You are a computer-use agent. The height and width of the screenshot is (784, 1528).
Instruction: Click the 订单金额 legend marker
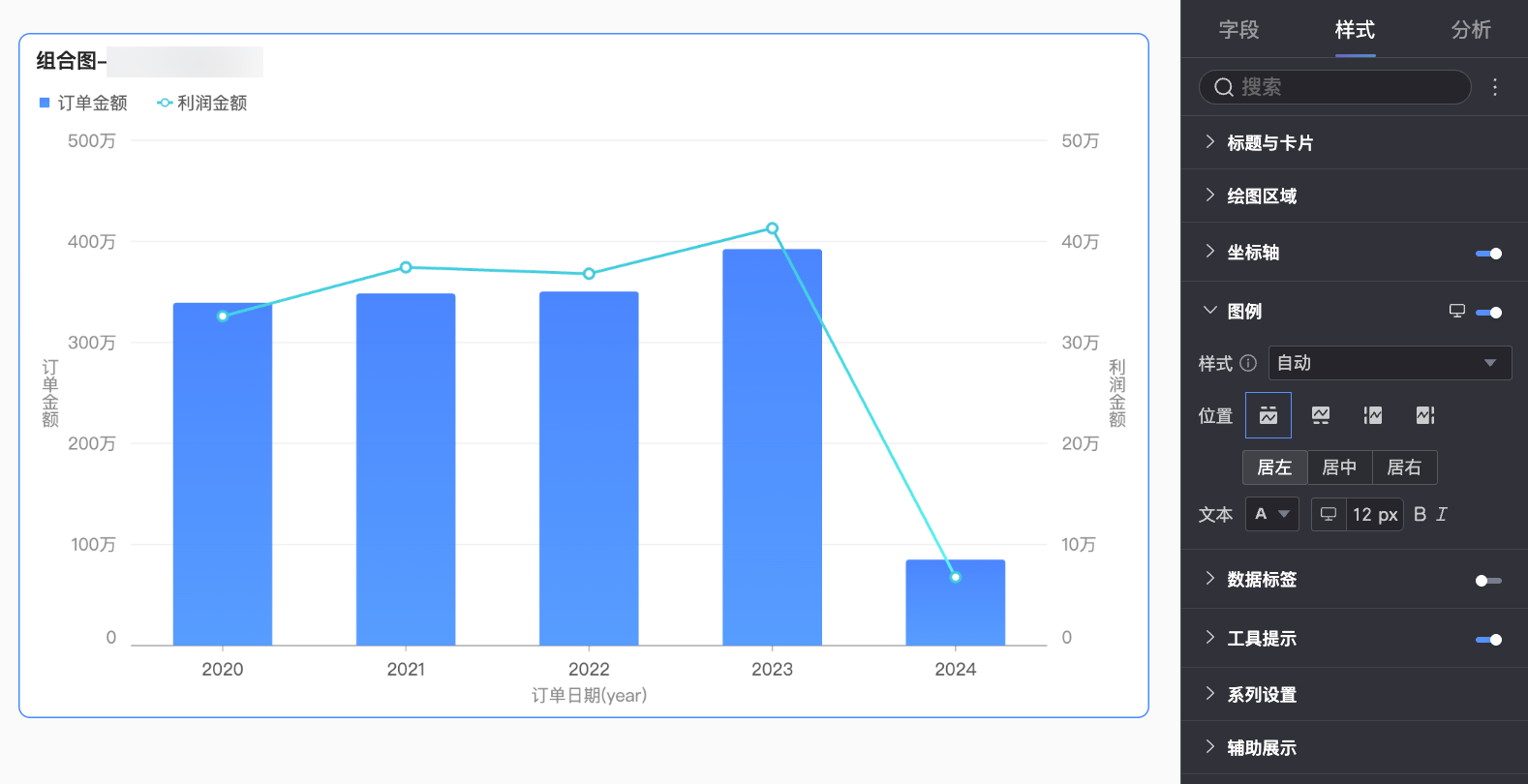pos(44,103)
